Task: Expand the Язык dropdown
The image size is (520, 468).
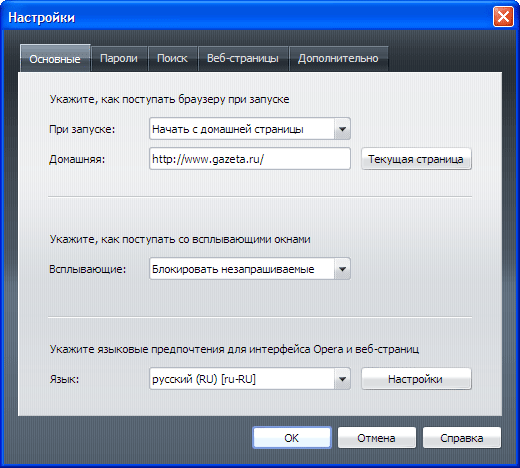Action: 250,379
